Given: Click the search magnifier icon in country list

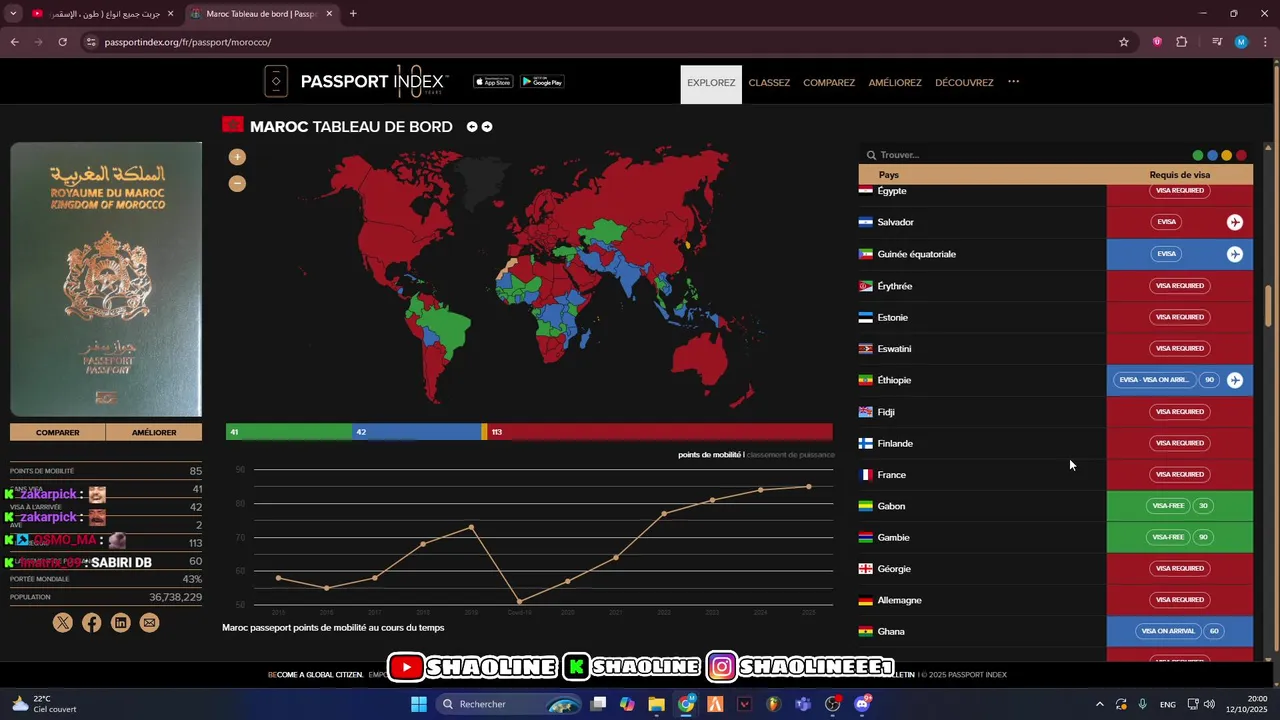Looking at the screenshot, I should 871,155.
